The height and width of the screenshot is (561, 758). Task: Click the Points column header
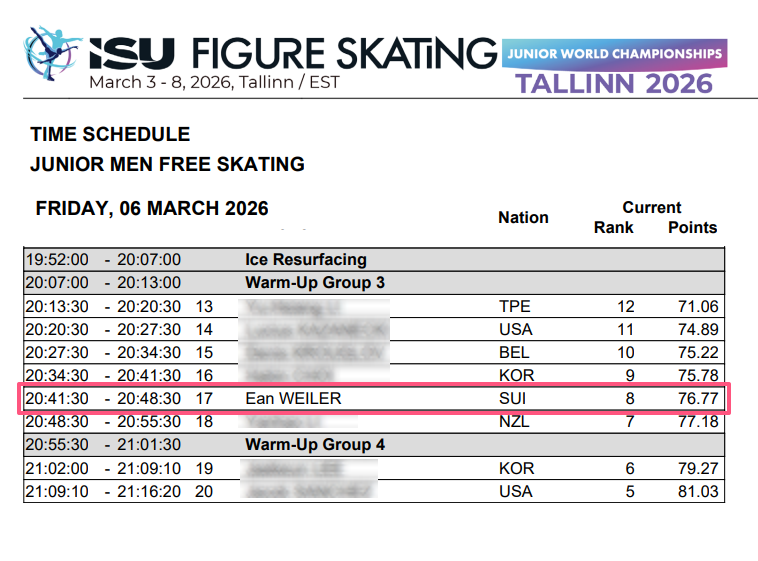coord(692,227)
